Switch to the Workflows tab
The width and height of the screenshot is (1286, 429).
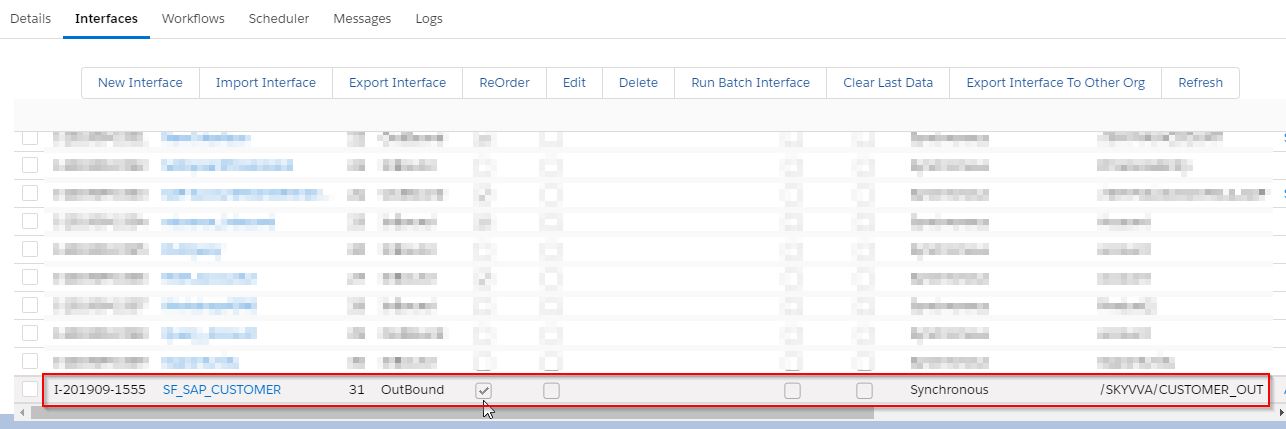[193, 19]
